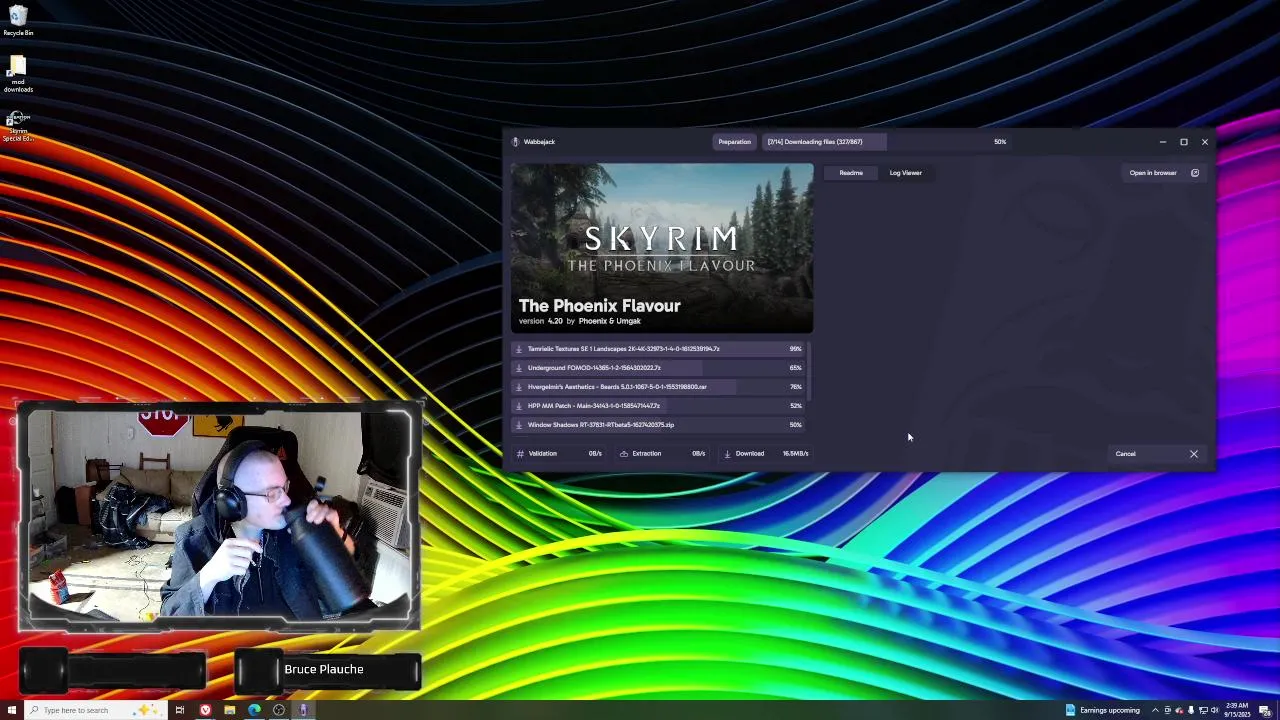Maximize the Wabbajack window
The height and width of the screenshot is (720, 1280).
click(x=1184, y=142)
